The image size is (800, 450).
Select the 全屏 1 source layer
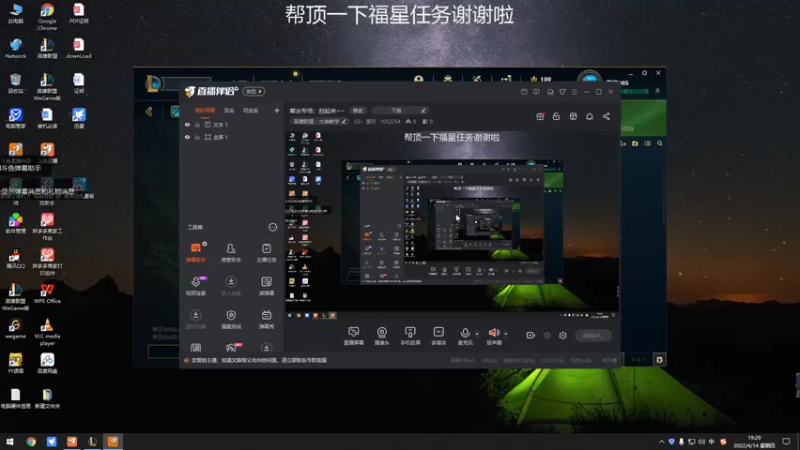tap(220, 137)
